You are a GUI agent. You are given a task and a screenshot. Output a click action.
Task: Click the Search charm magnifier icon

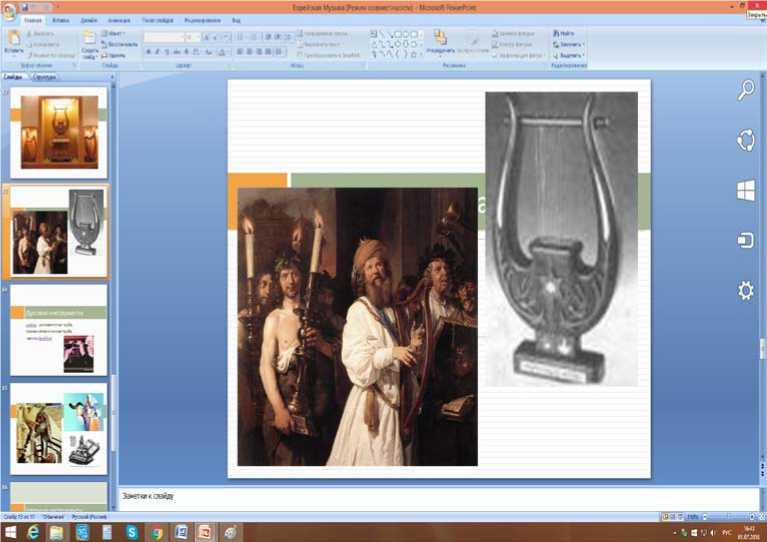tap(745, 90)
